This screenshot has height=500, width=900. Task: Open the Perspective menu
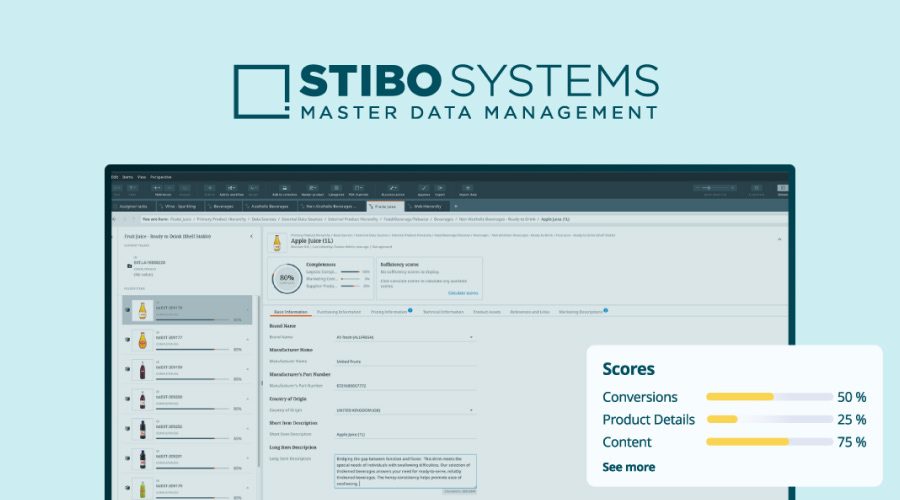161,177
